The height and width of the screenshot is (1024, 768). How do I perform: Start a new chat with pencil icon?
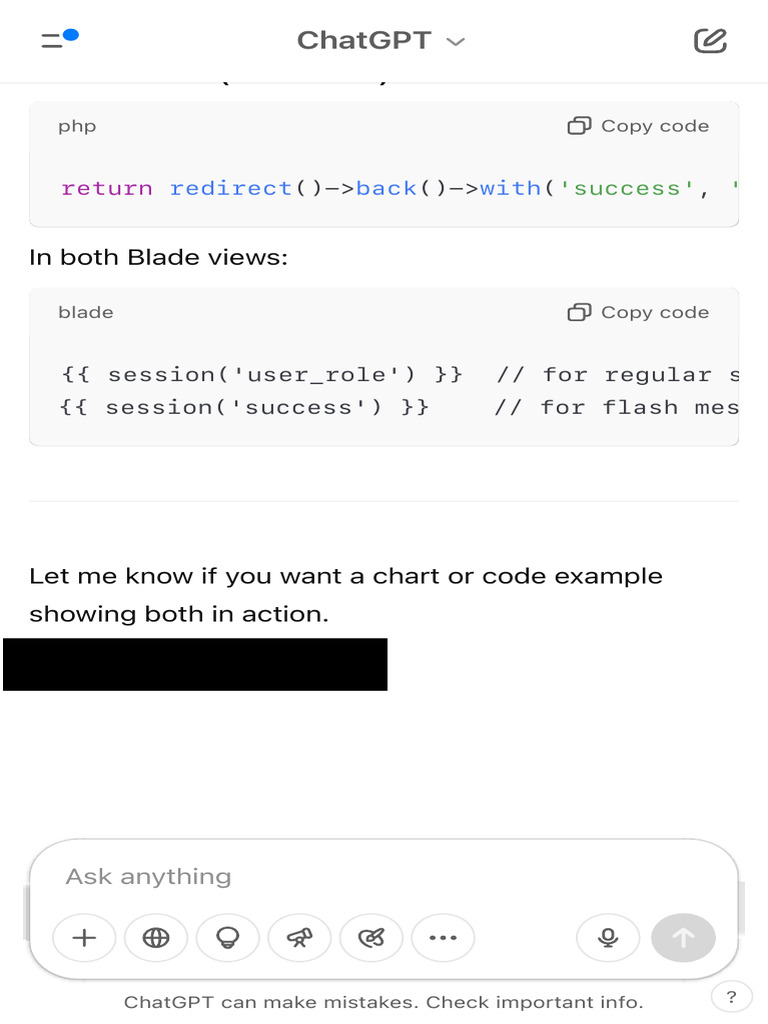709,40
